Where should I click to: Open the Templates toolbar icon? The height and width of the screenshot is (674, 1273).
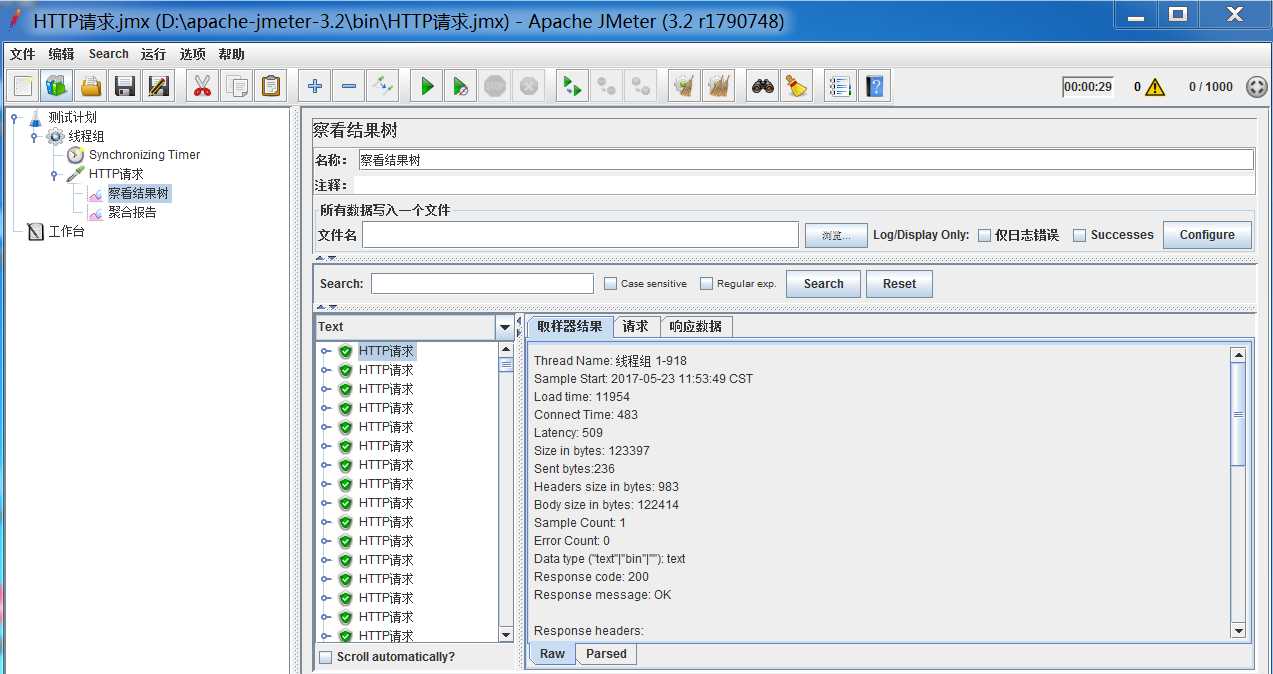tap(57, 86)
